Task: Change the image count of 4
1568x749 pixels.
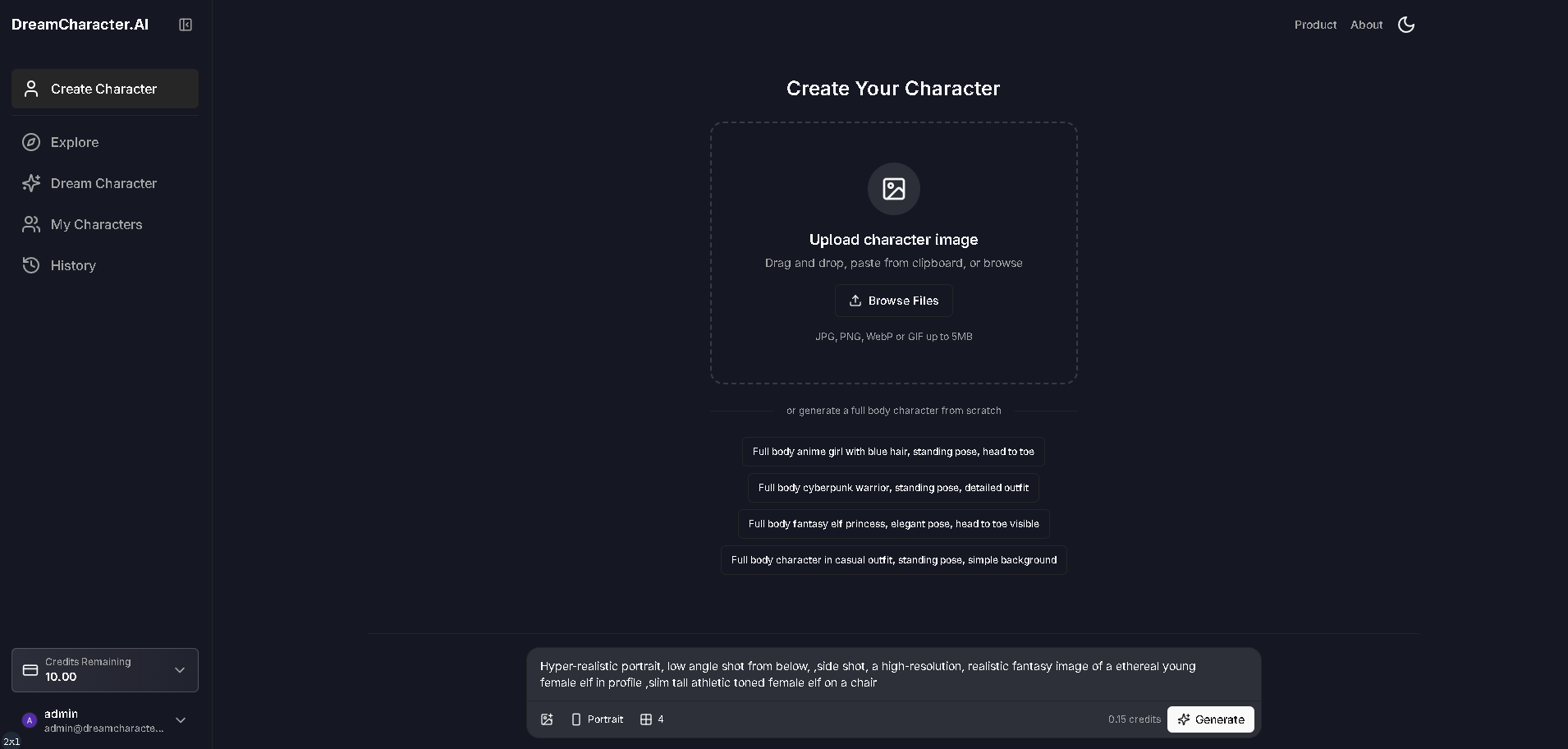Action: tap(652, 719)
